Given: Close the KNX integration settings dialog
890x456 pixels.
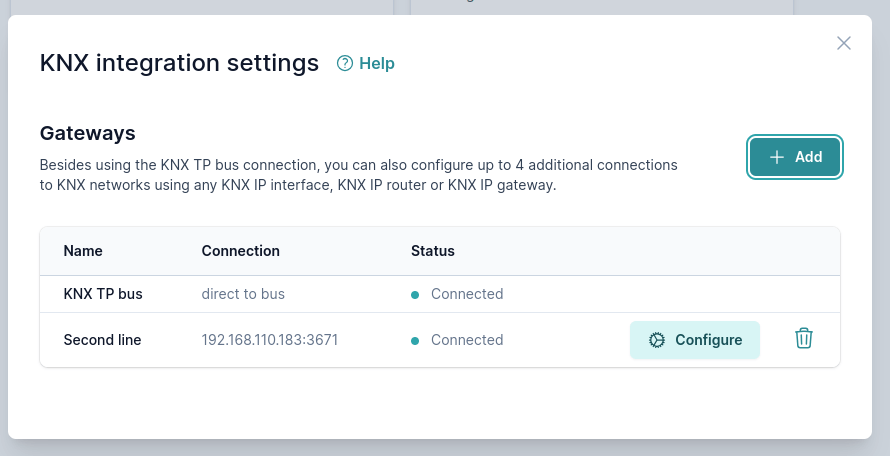Looking at the screenshot, I should pyautogui.click(x=844, y=43).
